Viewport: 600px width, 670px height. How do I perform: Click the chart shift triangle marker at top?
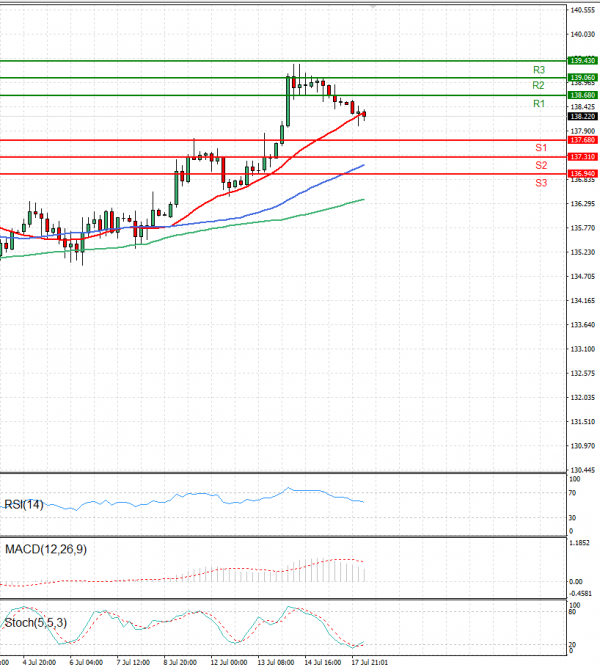(374, 7)
